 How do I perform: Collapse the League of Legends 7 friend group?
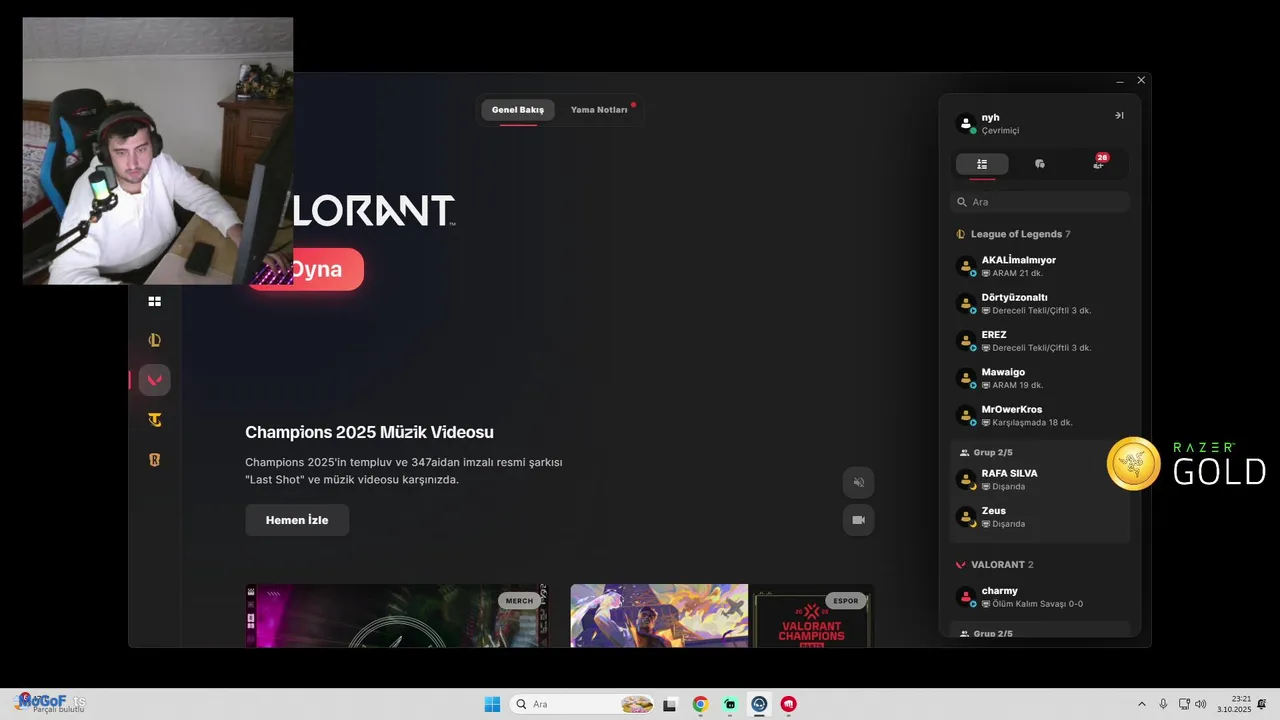click(x=1014, y=234)
